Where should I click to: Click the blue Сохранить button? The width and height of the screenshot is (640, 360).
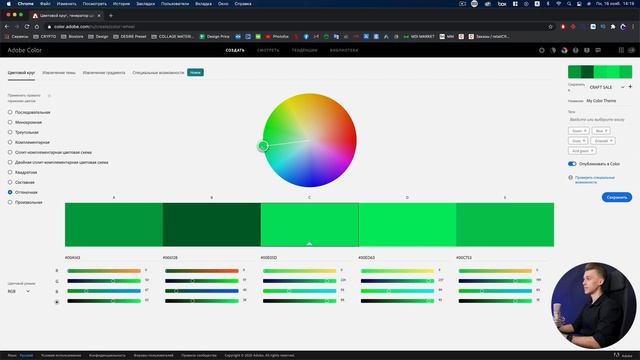[616, 197]
